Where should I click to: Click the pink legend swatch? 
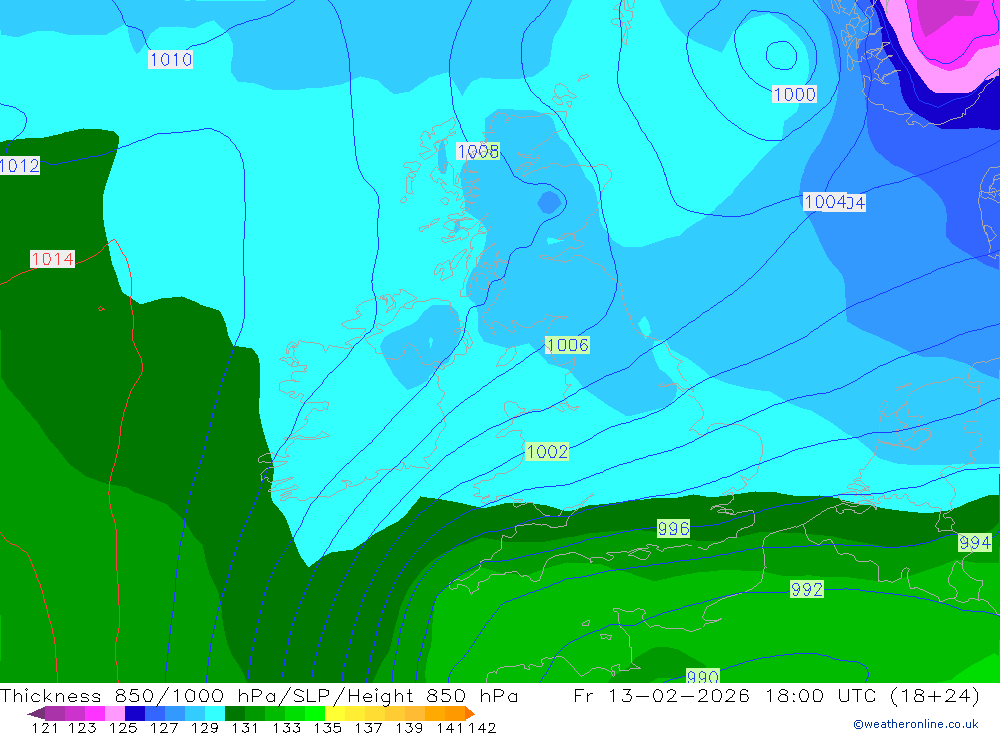tap(115, 713)
